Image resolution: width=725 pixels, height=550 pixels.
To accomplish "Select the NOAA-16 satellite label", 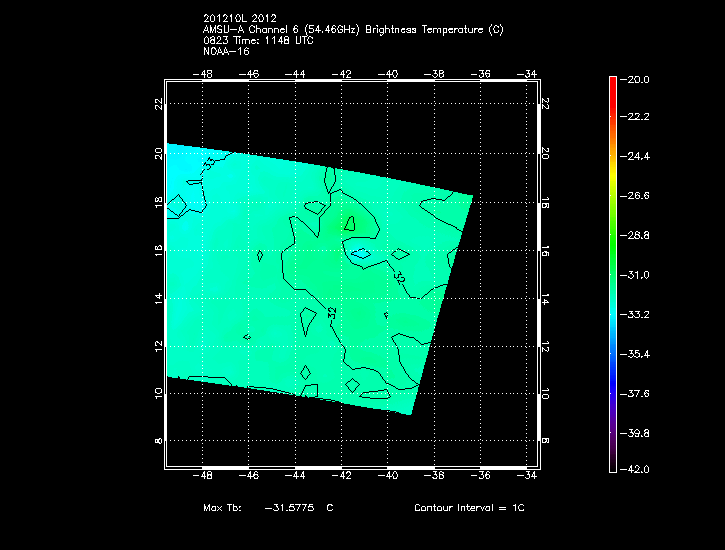I will (225, 52).
